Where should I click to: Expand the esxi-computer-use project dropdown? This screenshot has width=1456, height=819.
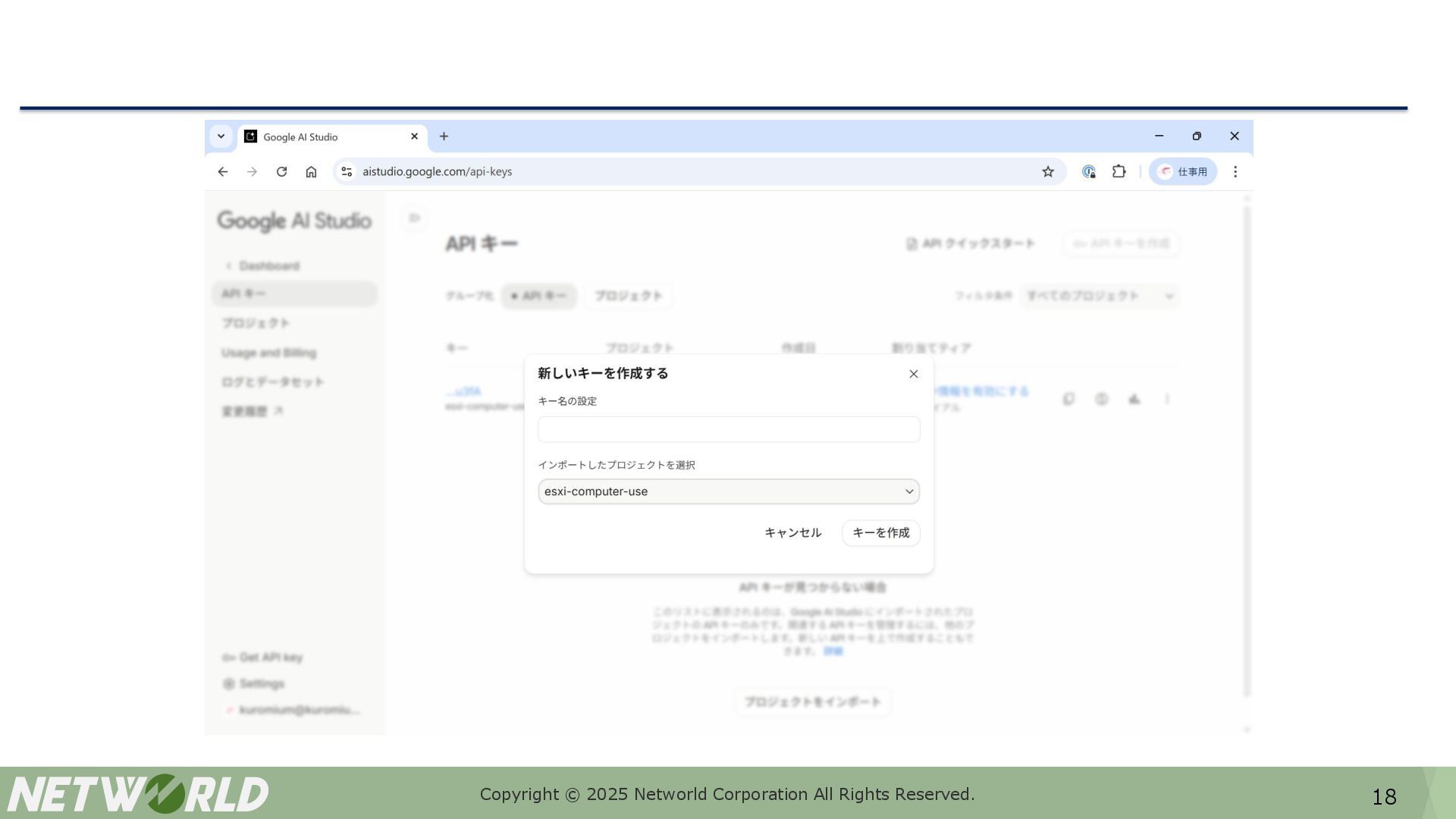(x=728, y=491)
